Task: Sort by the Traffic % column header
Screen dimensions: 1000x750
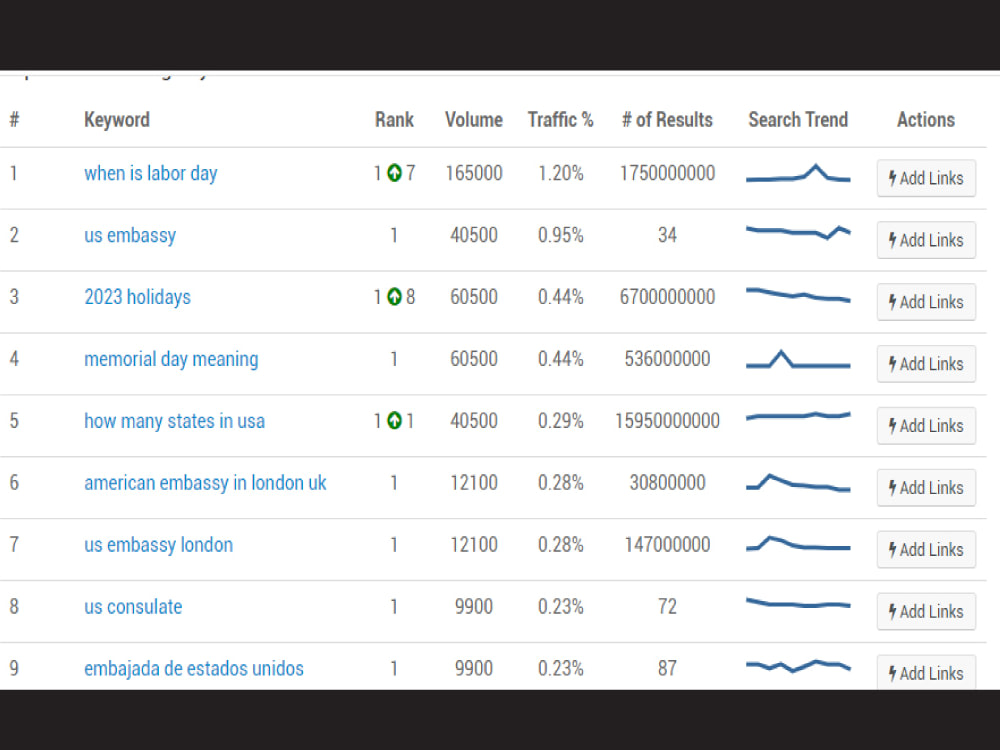Action: (x=560, y=120)
